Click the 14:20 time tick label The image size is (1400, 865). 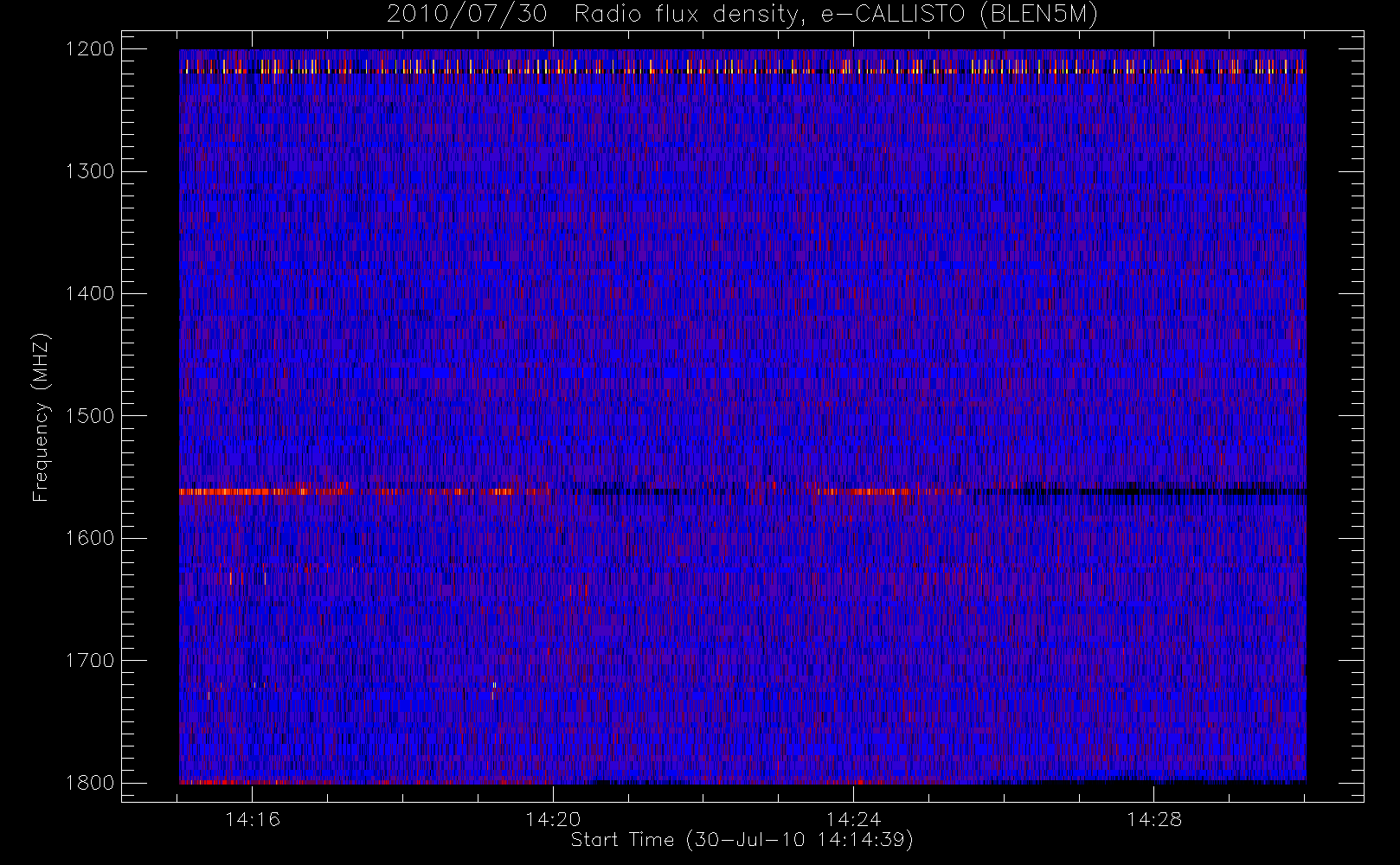click(x=553, y=819)
